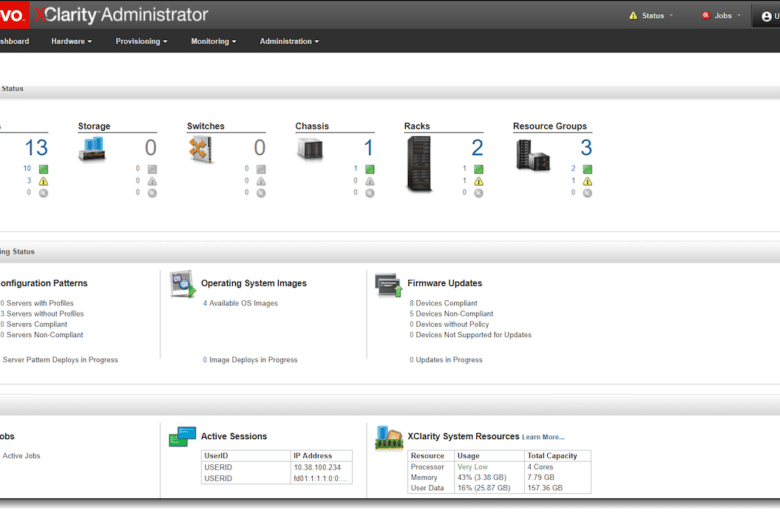Open Servers Compliant link
Viewport: 780px width, 516px height.
coord(34,324)
